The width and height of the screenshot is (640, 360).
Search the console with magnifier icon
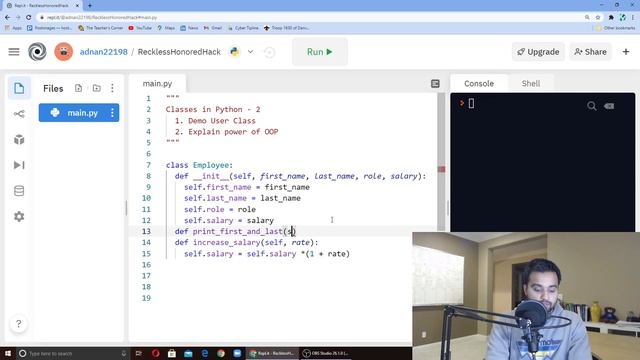pyautogui.click(x=591, y=106)
